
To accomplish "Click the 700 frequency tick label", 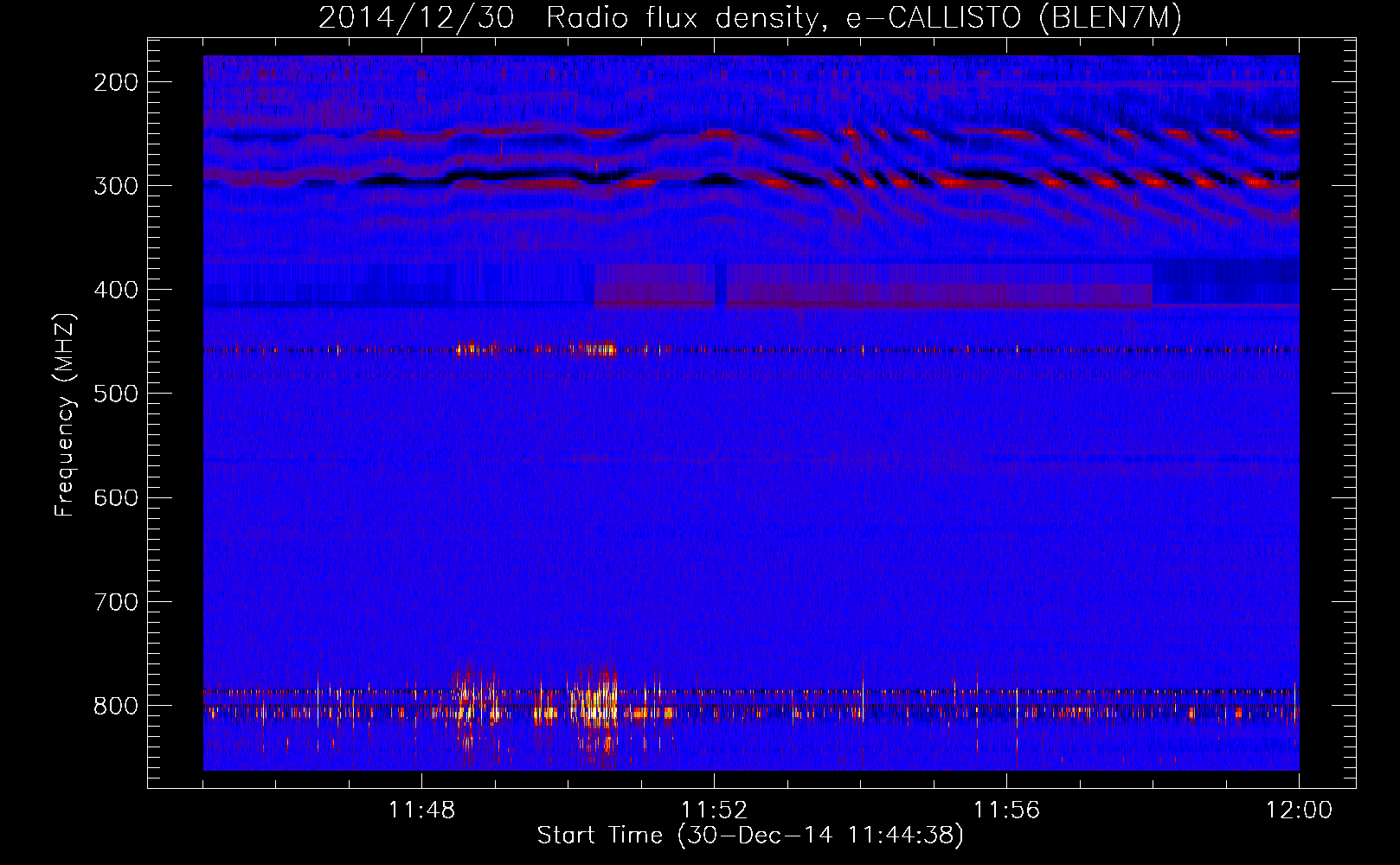I will point(116,601).
